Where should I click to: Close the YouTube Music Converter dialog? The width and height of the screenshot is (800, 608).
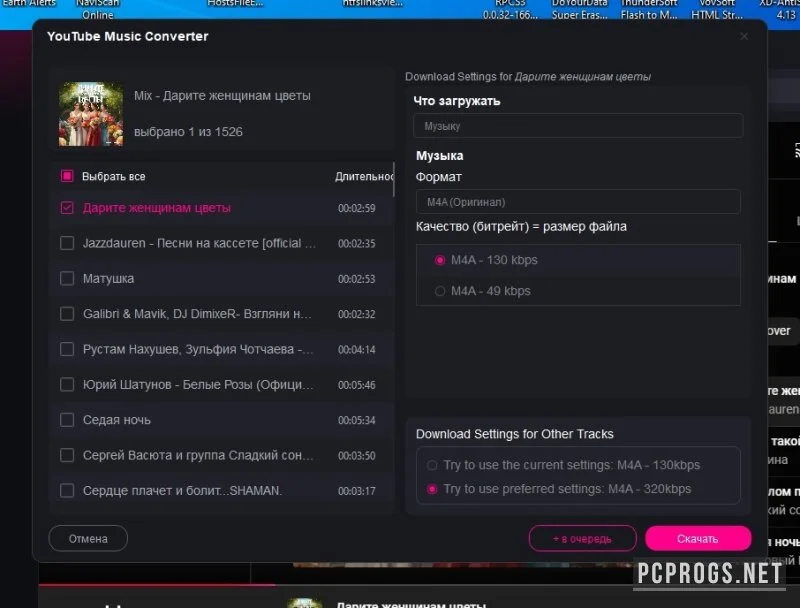point(744,36)
